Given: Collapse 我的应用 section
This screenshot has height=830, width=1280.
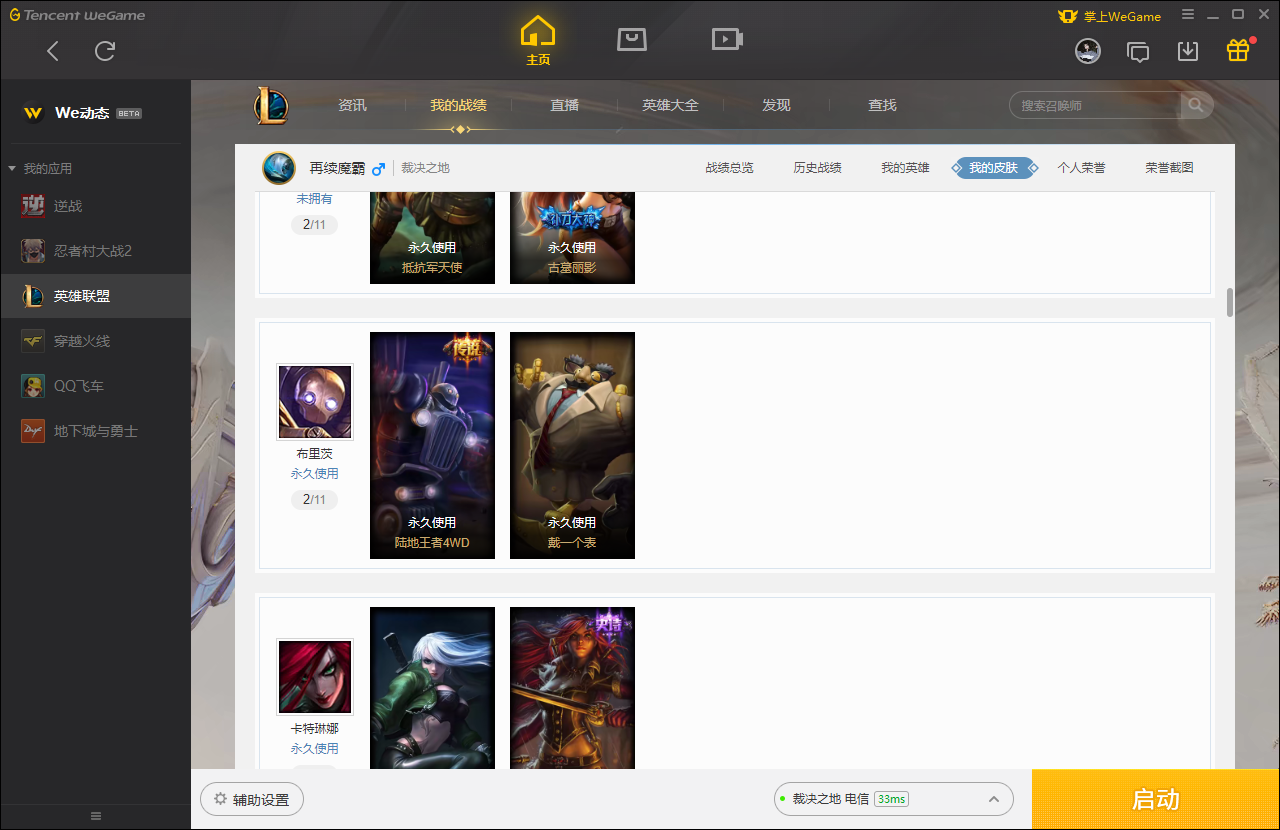Looking at the screenshot, I should click(40, 168).
